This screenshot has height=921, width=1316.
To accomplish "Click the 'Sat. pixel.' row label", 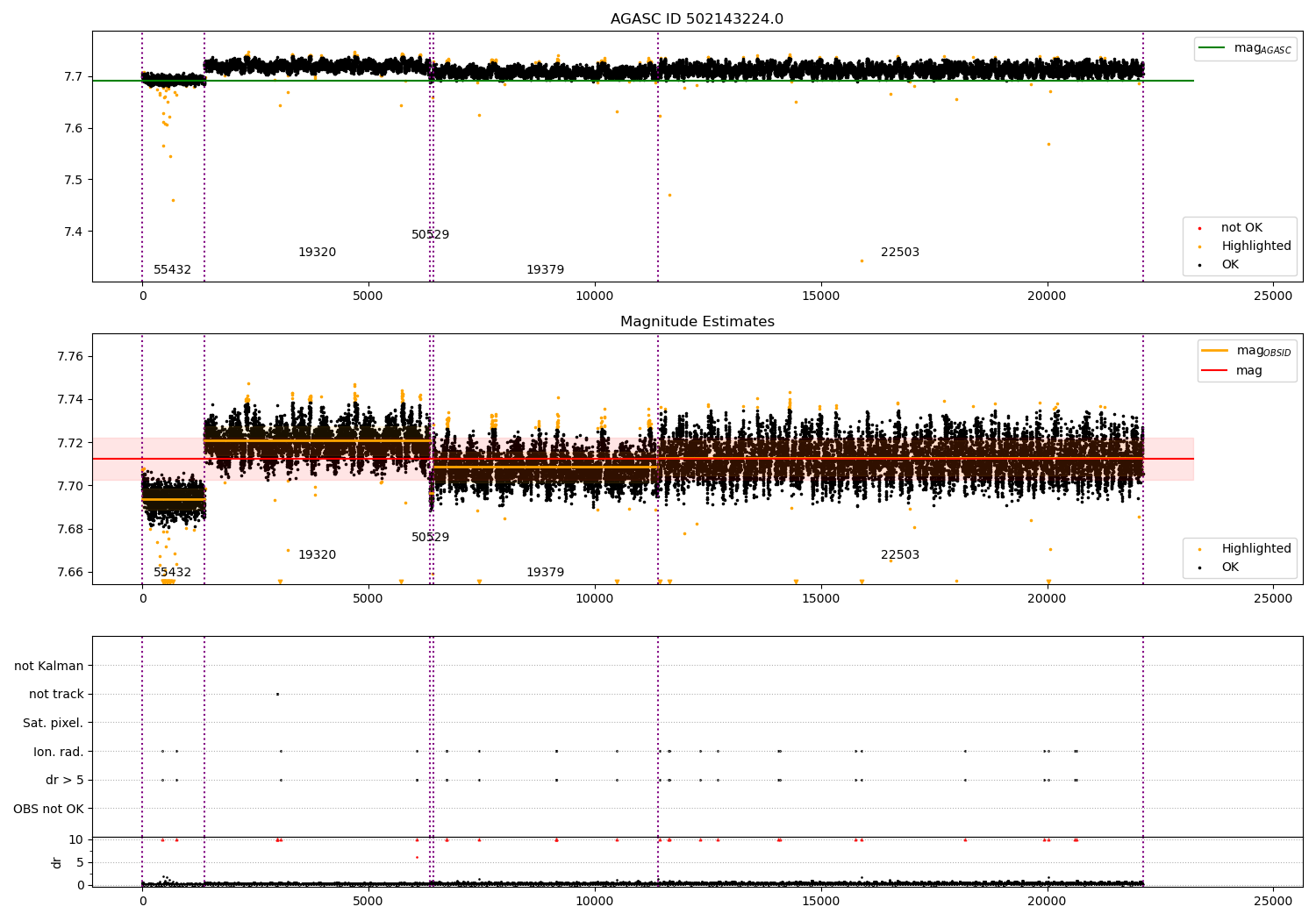I will (x=53, y=724).
